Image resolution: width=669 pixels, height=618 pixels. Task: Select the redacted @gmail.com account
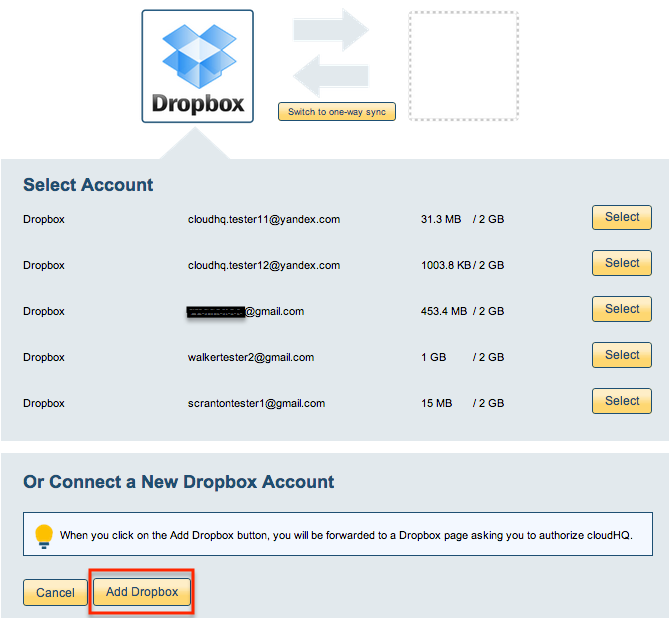pyautogui.click(x=622, y=309)
